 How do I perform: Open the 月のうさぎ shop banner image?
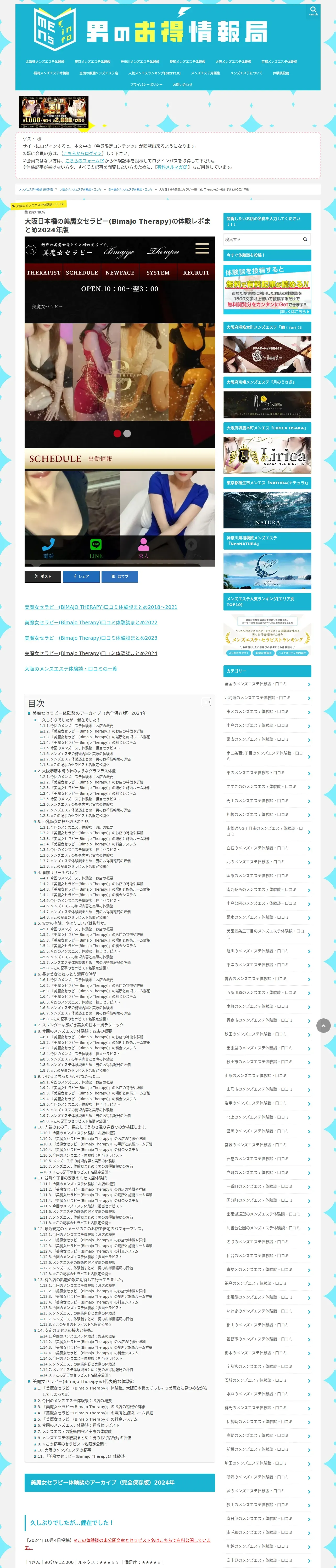point(267,404)
